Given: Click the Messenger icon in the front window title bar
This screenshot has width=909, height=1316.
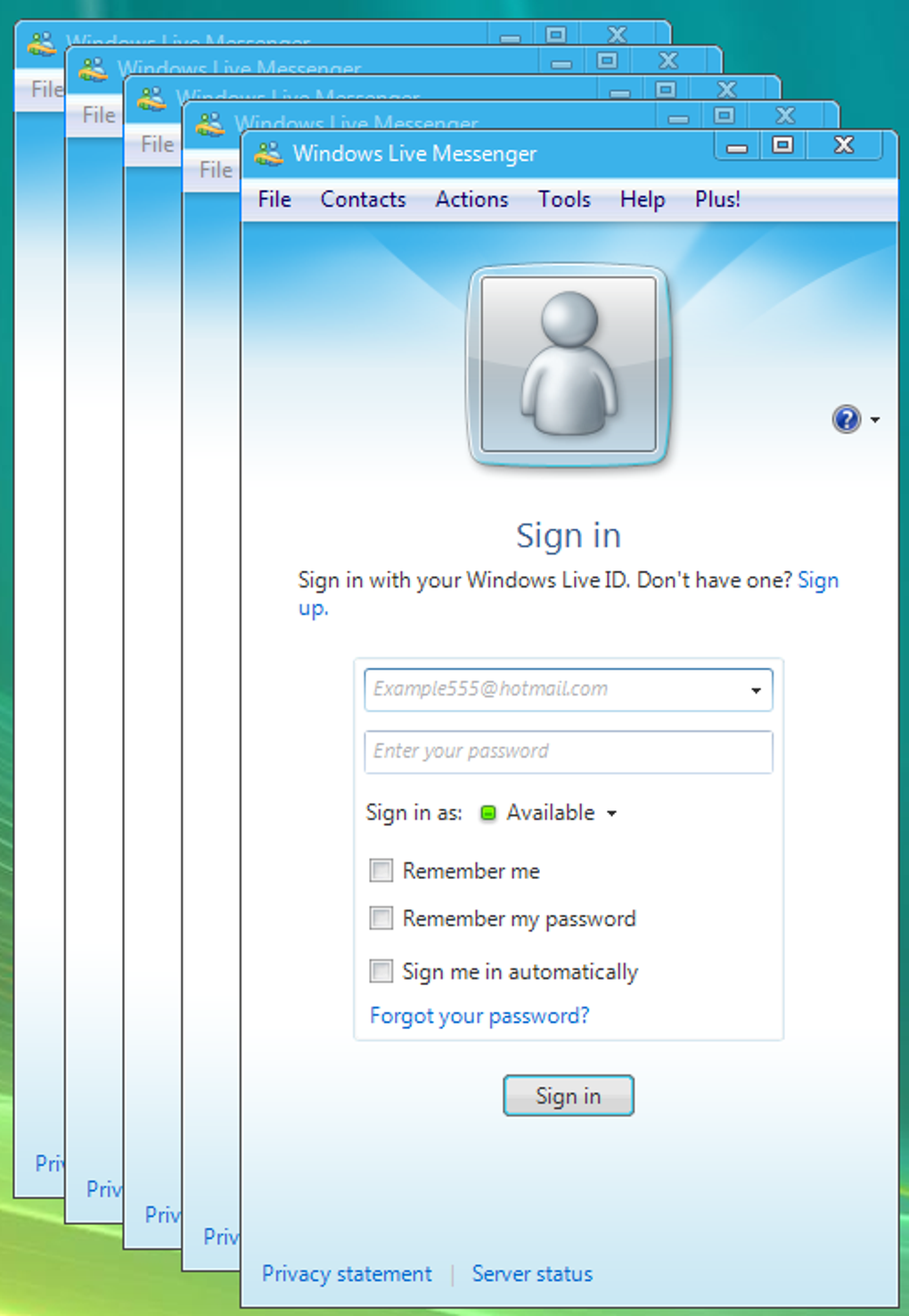Looking at the screenshot, I should click(x=268, y=153).
